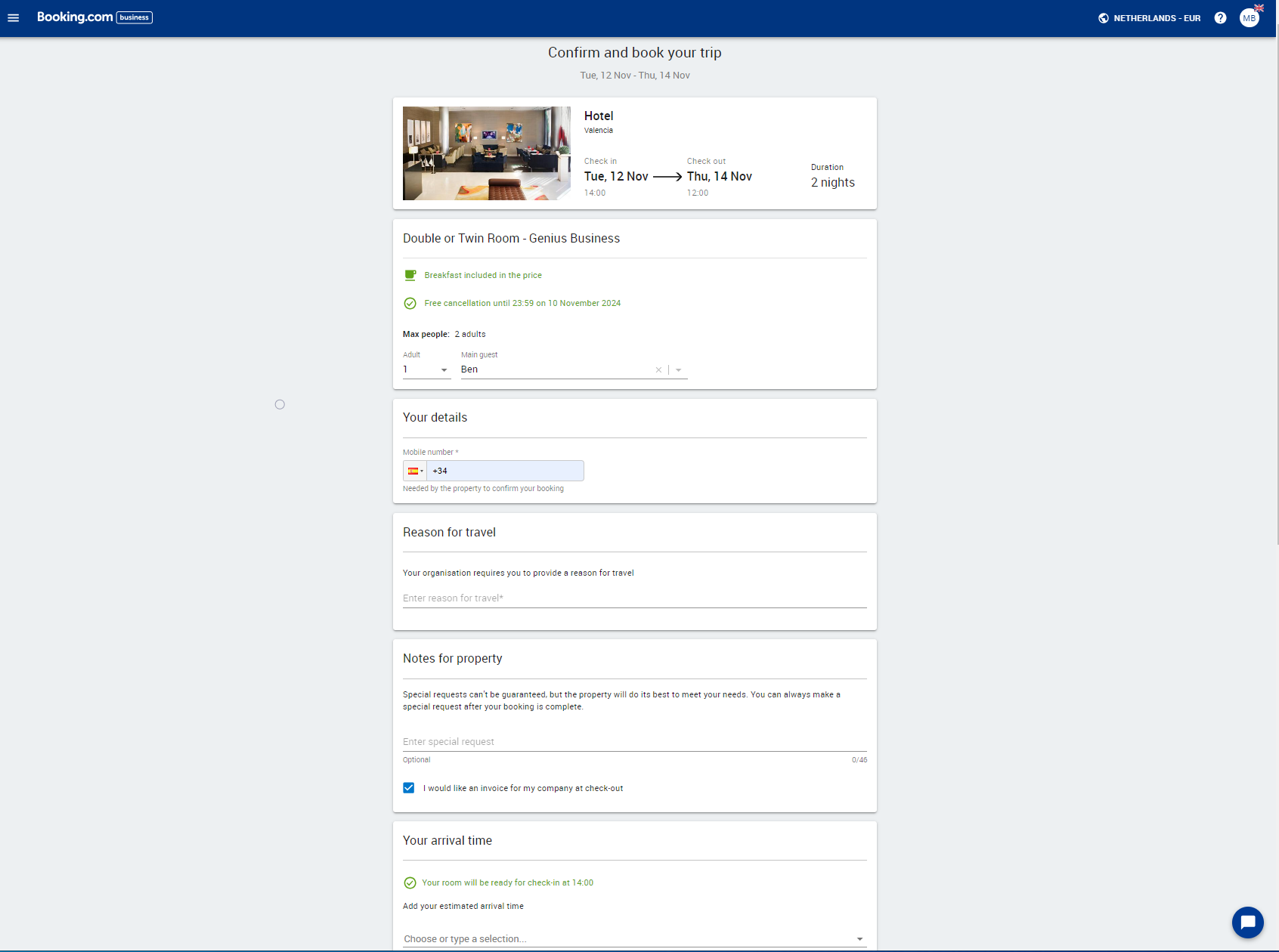Viewport: 1279px width, 952px height.
Task: Clear Ben from main guest using the X
Action: pyautogui.click(x=658, y=369)
